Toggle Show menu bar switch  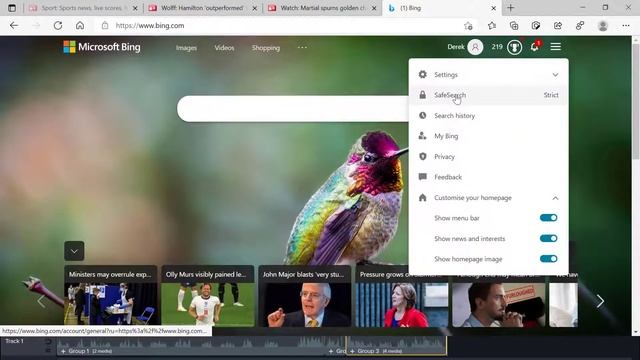point(548,218)
